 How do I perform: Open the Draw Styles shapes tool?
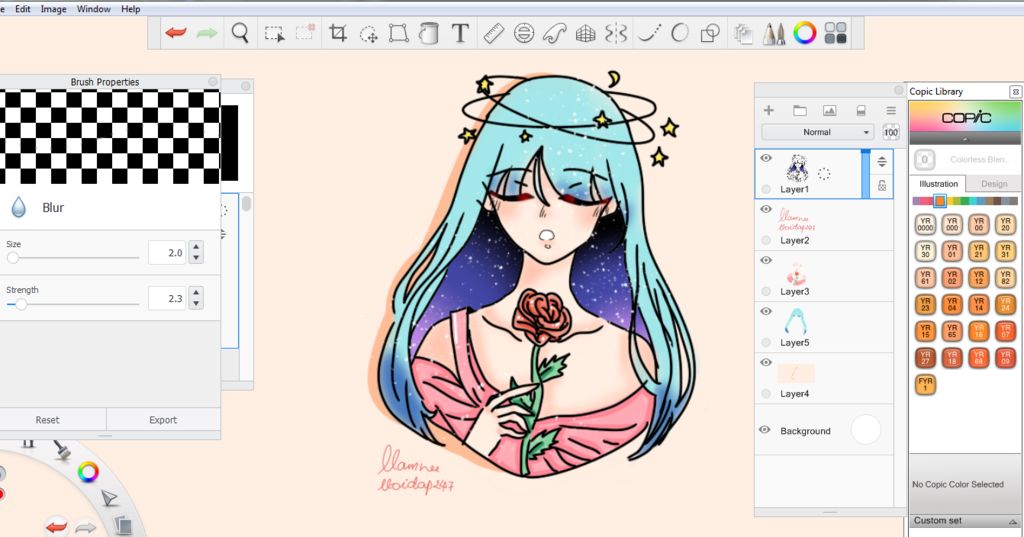coord(710,33)
